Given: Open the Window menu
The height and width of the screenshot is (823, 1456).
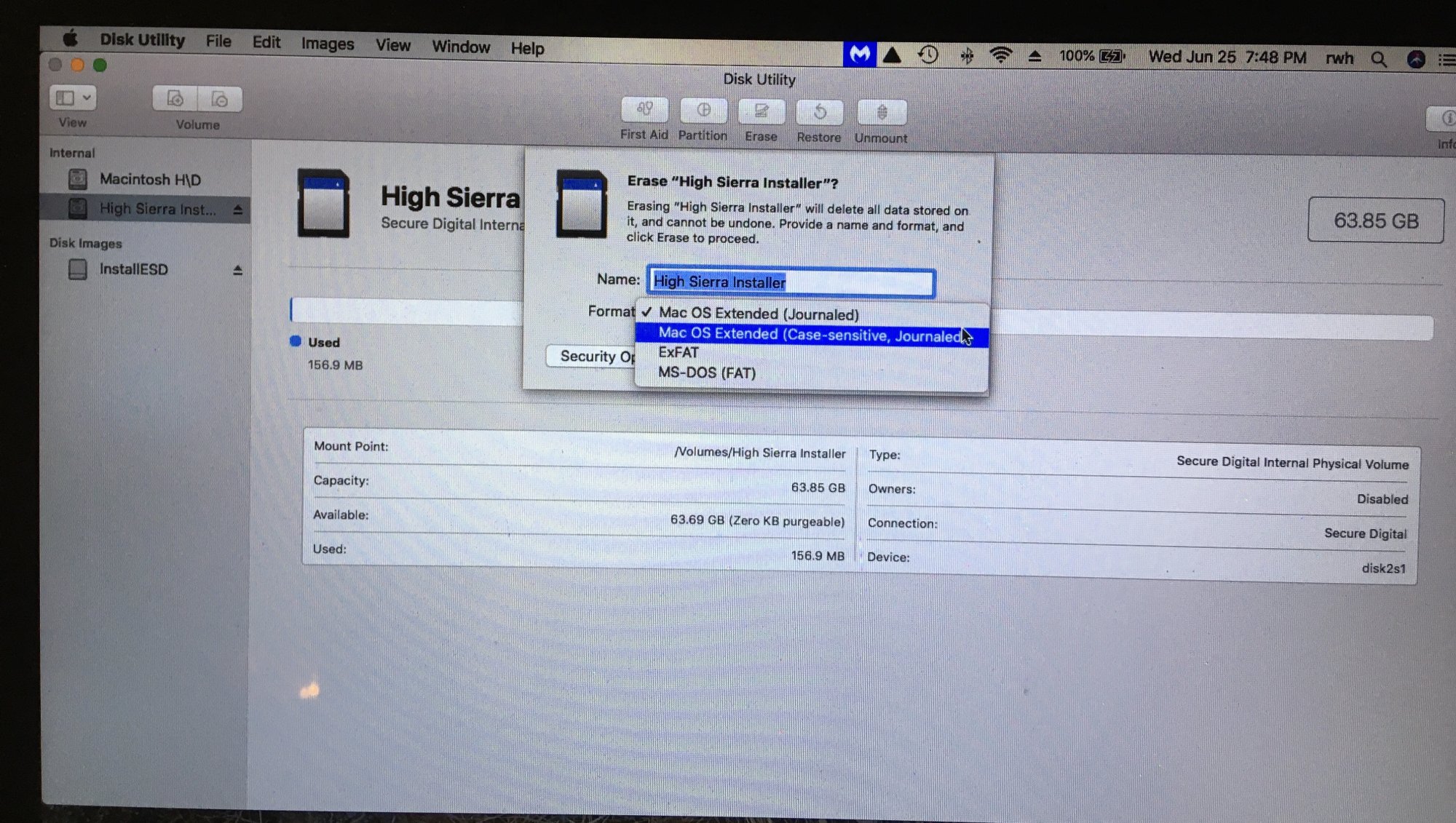Looking at the screenshot, I should [x=461, y=47].
